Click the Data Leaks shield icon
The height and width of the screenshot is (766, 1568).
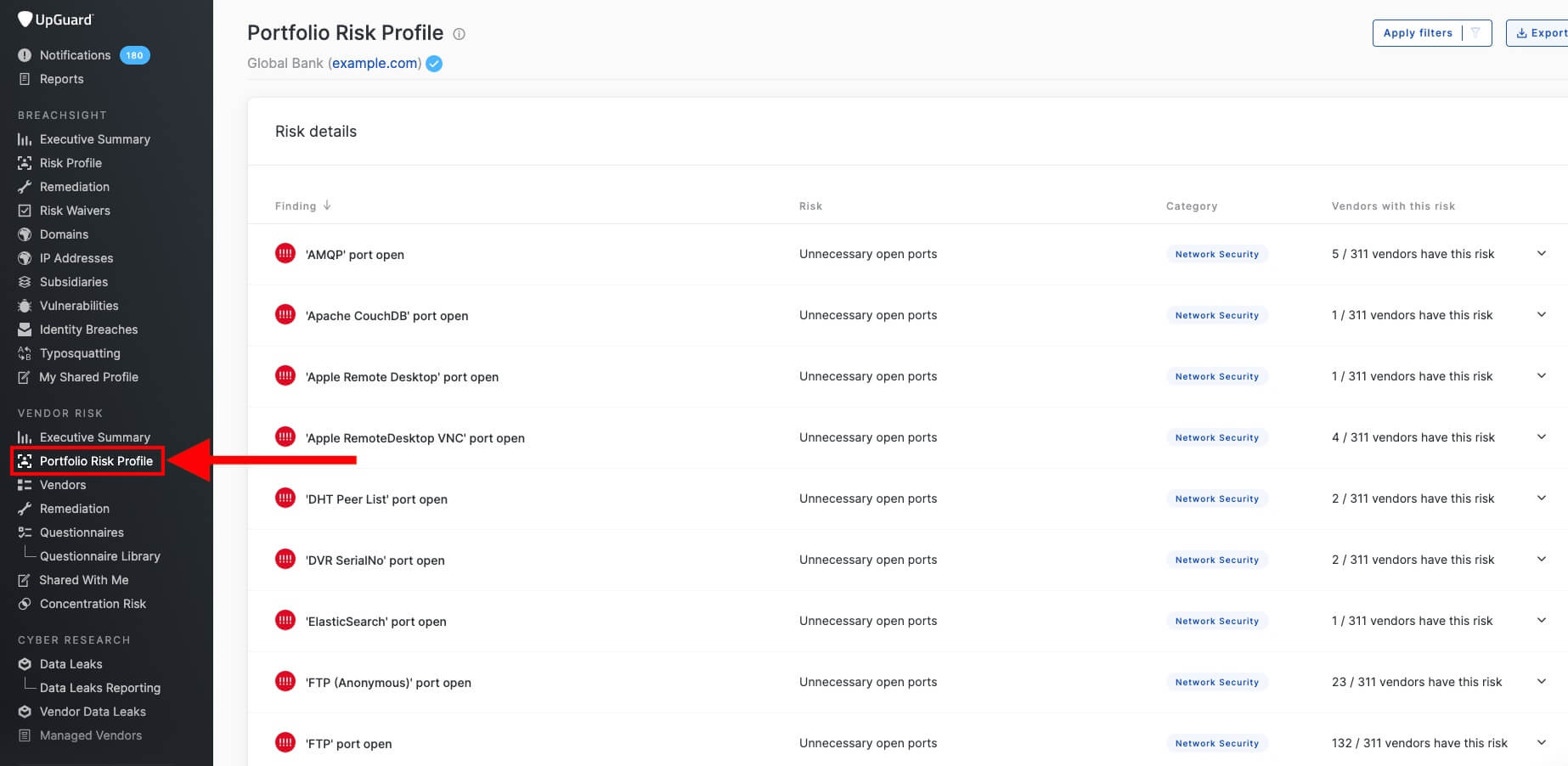point(25,664)
